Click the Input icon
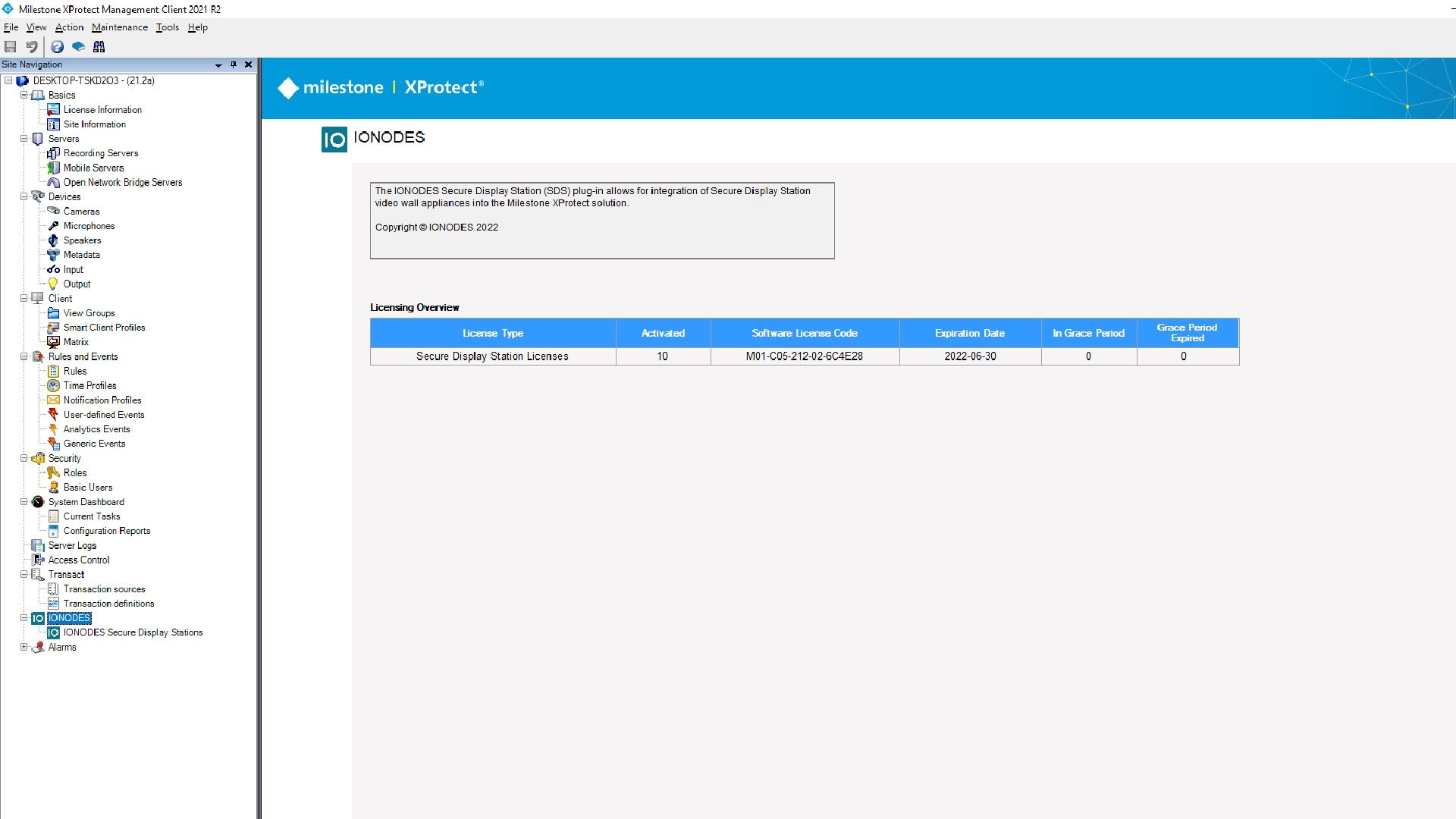The width and height of the screenshot is (1456, 819). coord(53,269)
